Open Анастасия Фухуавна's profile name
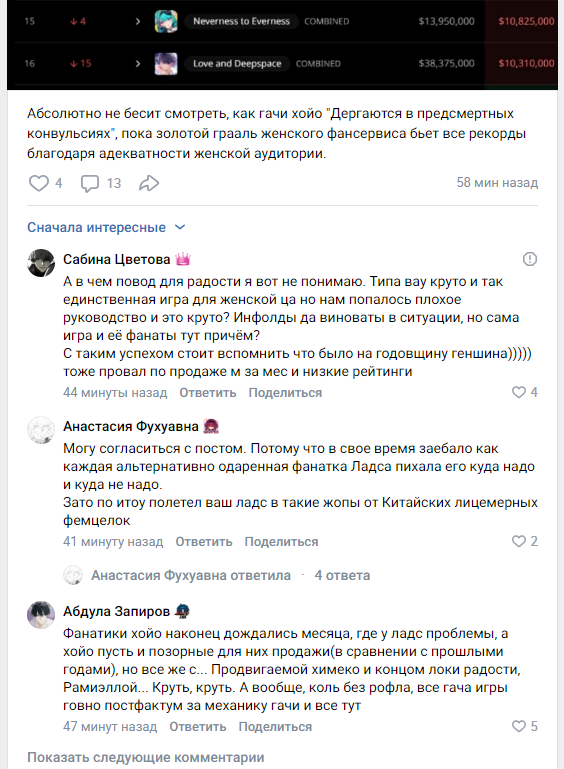This screenshot has height=769, width=564. (130, 427)
